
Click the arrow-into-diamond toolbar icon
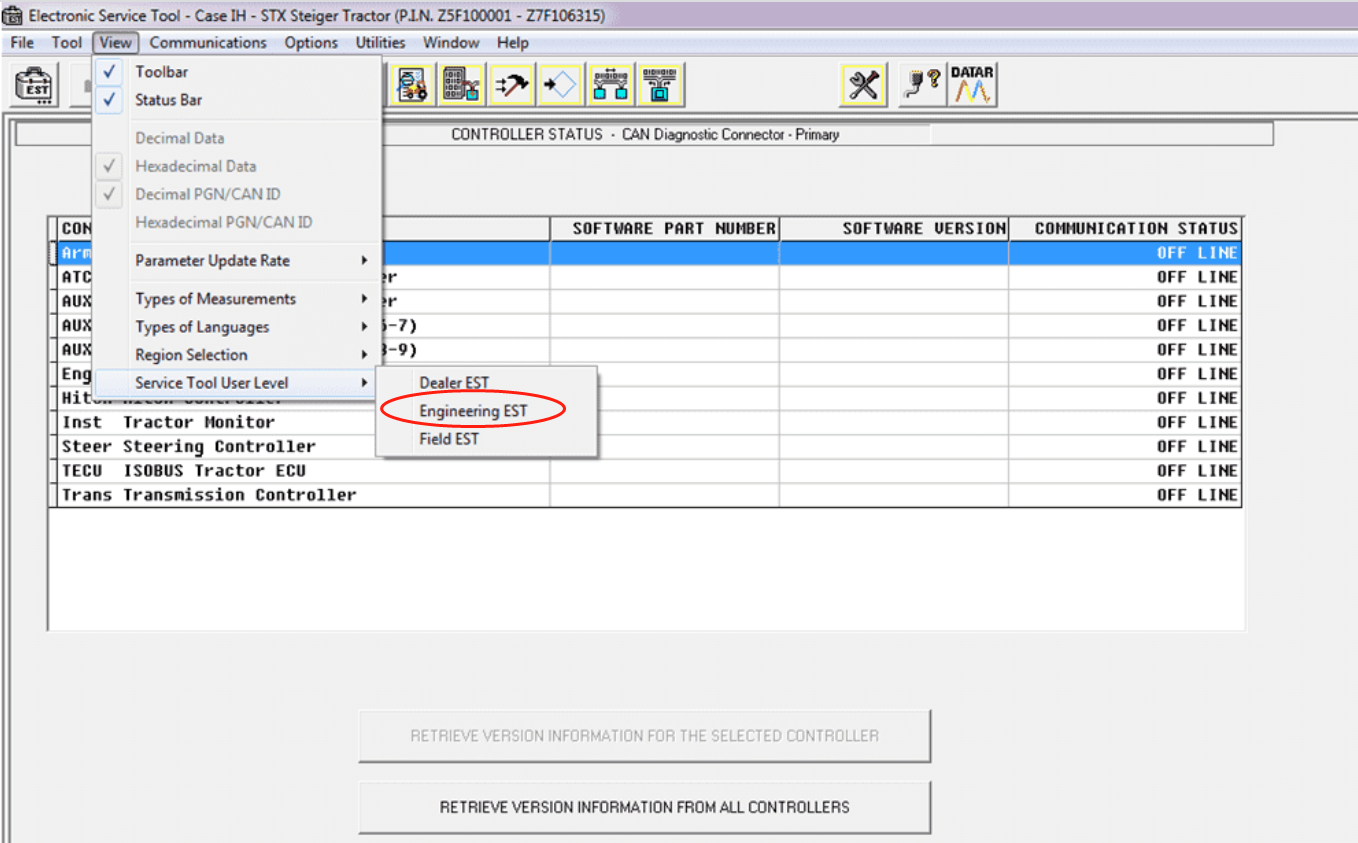[561, 85]
